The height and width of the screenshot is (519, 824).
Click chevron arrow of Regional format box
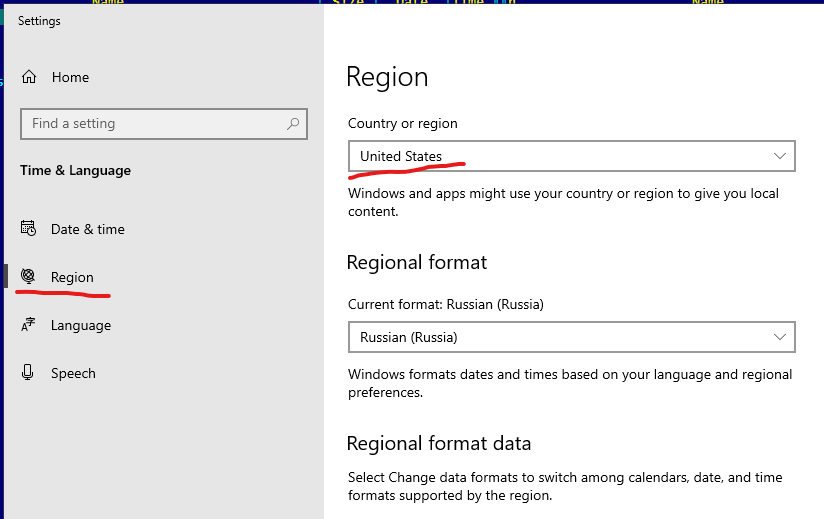780,337
